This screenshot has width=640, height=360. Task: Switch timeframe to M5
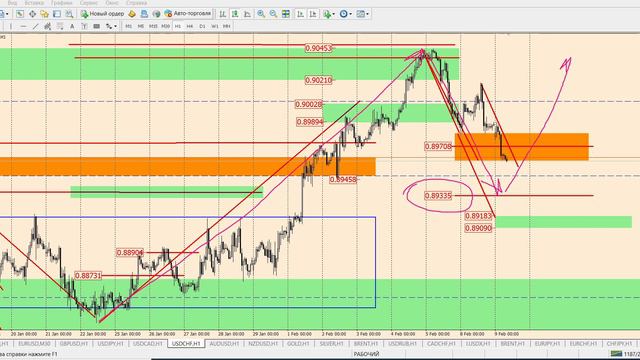[140, 27]
